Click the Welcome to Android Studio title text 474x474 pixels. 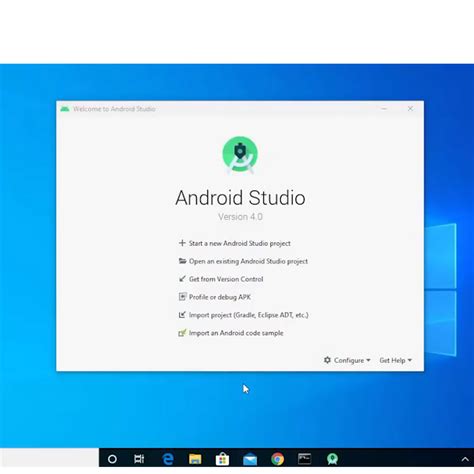(114, 109)
